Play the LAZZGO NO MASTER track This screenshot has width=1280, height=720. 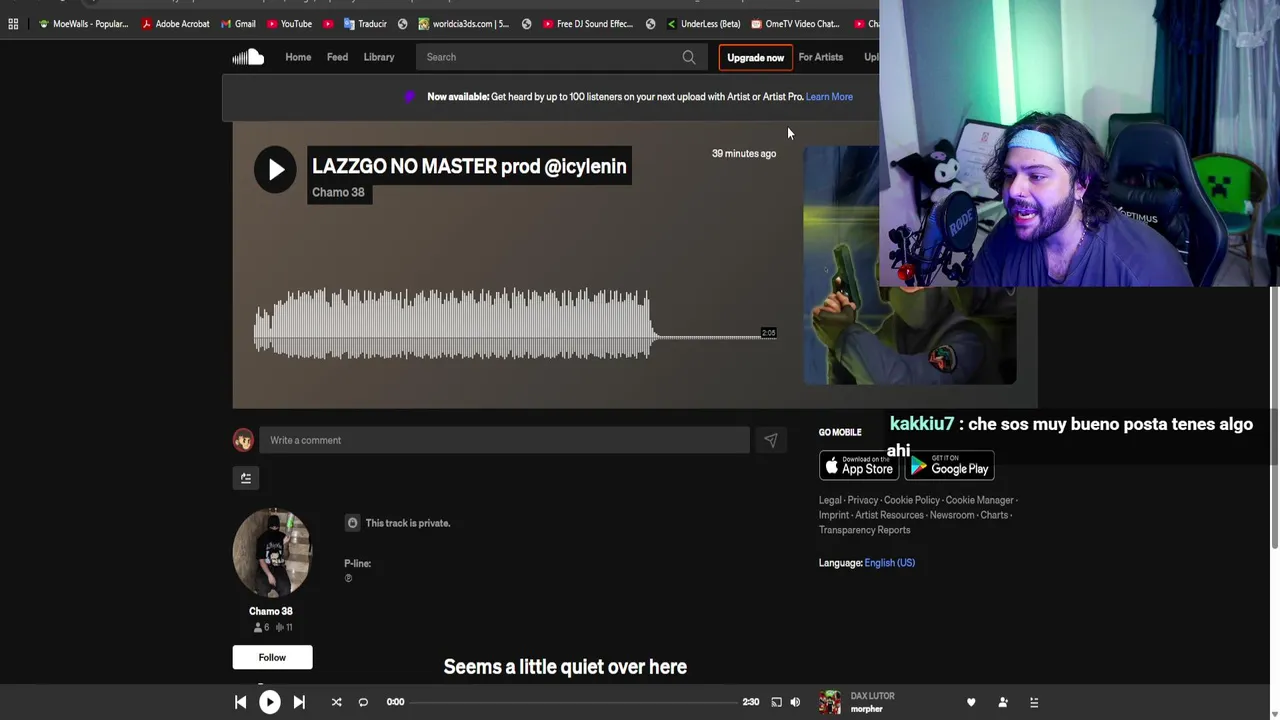pos(275,169)
